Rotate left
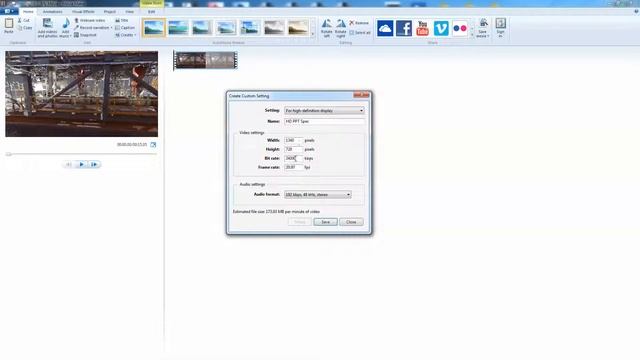640x360 pixels. (x=327, y=28)
